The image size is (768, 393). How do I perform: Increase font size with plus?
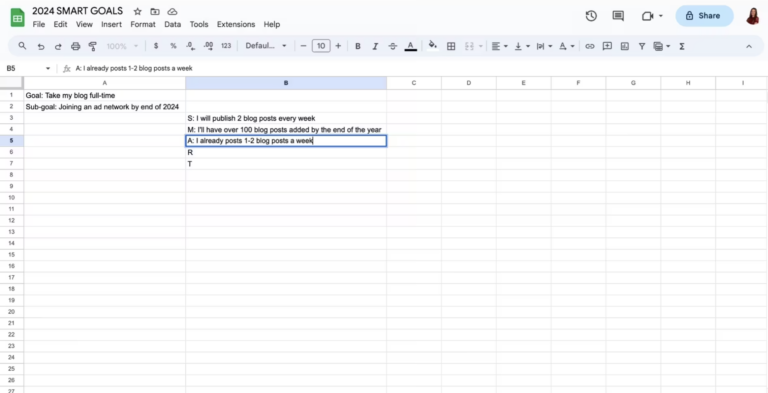tap(338, 46)
